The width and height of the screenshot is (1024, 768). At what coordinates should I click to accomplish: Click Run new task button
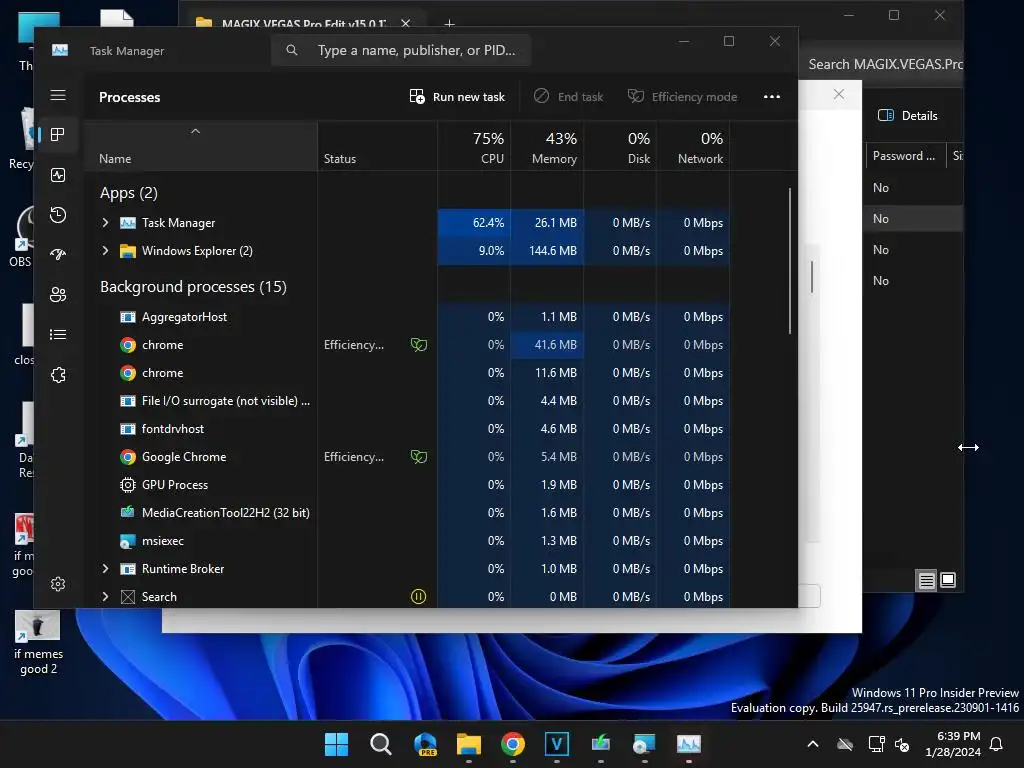(x=457, y=97)
